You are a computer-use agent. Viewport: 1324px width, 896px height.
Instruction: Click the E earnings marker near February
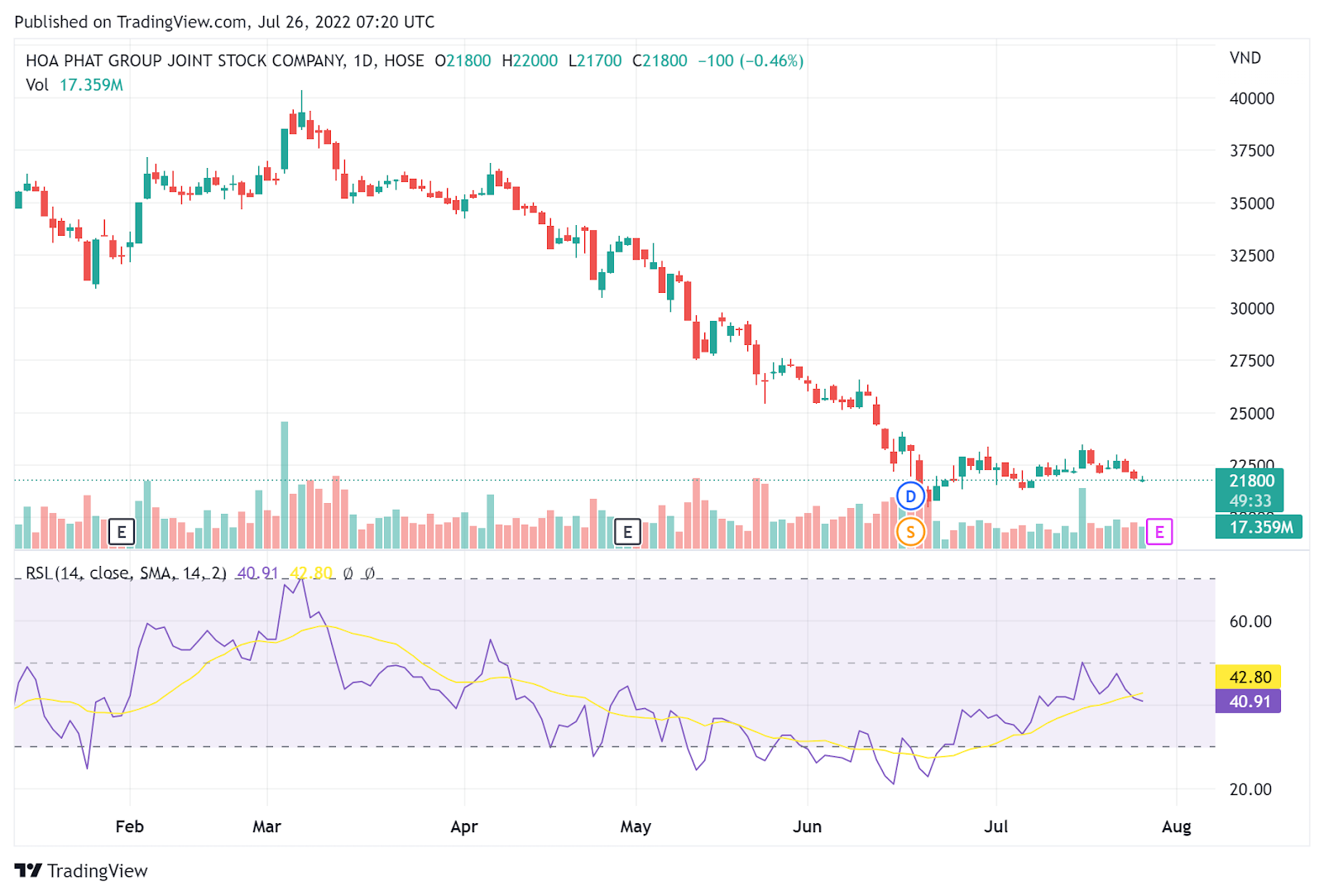click(x=122, y=532)
